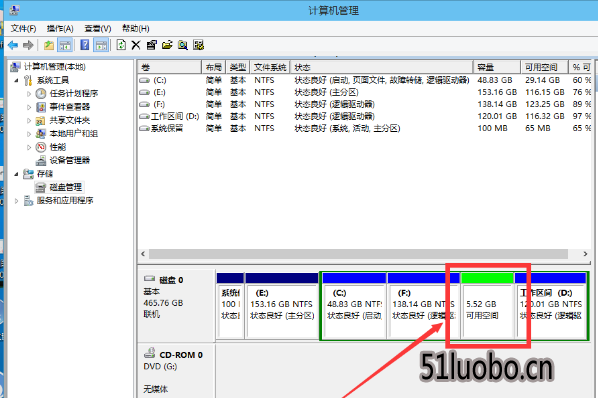Click the magnifier Explore toolbar icon
The image size is (598, 398).
coord(183,45)
